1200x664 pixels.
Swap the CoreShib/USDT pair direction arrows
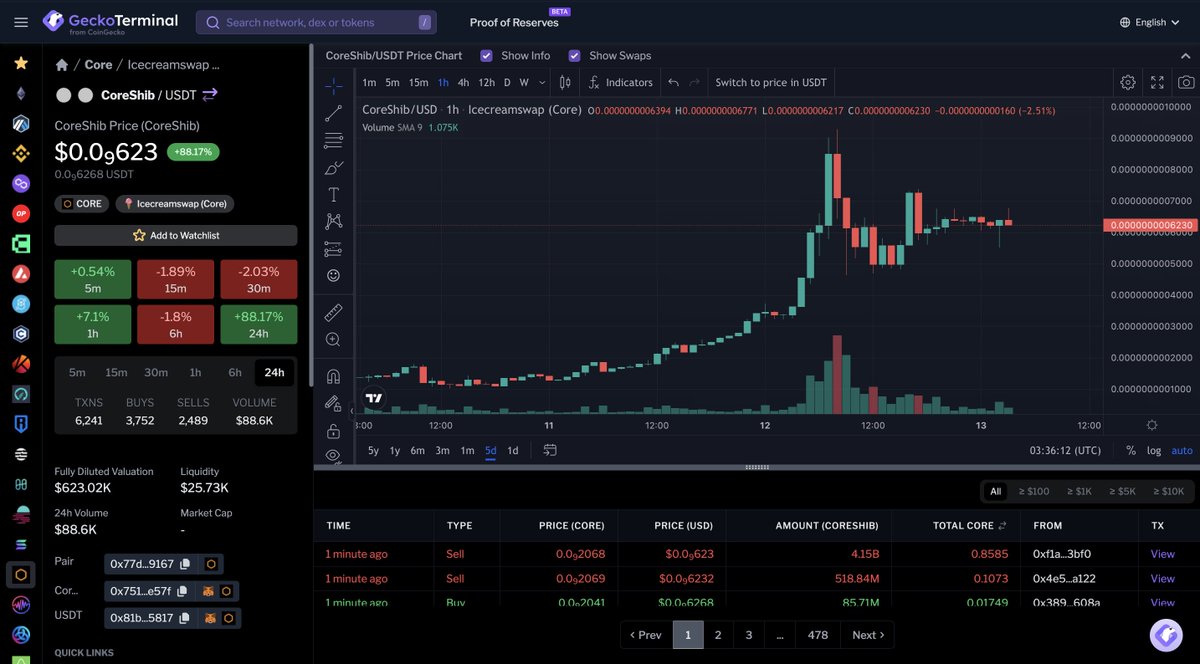pos(210,95)
